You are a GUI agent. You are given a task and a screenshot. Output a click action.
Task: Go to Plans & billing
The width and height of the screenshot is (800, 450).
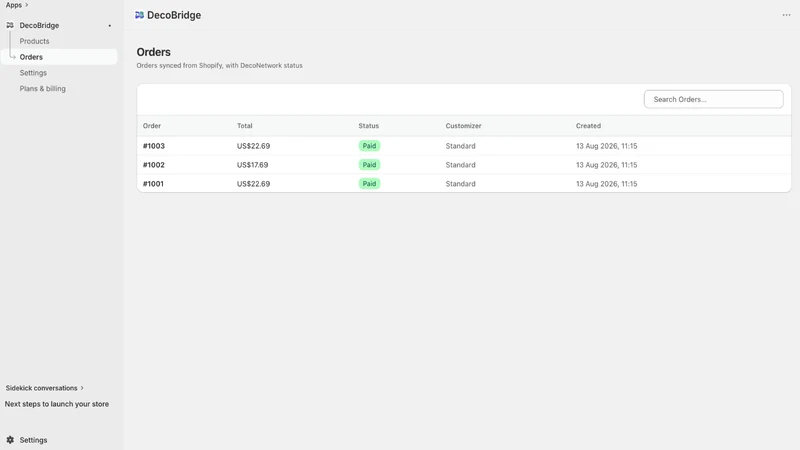tap(42, 89)
